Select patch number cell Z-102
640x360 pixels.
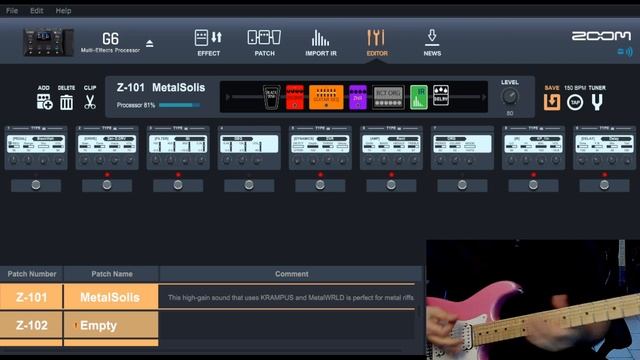click(x=31, y=325)
